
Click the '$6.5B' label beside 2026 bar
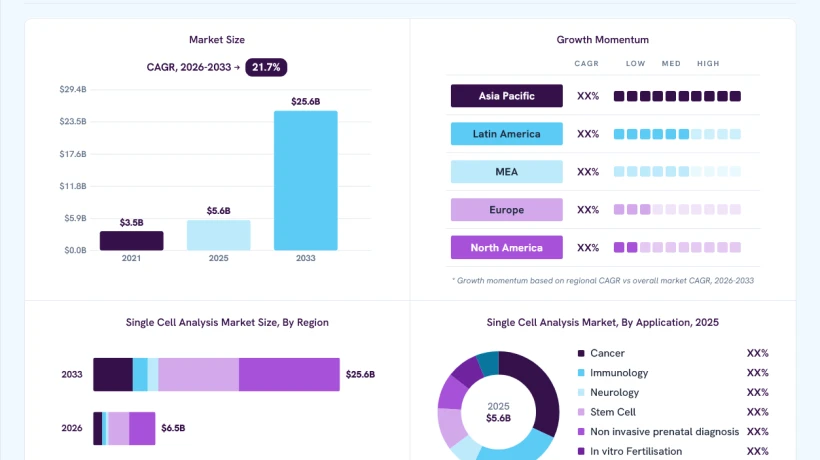click(173, 428)
